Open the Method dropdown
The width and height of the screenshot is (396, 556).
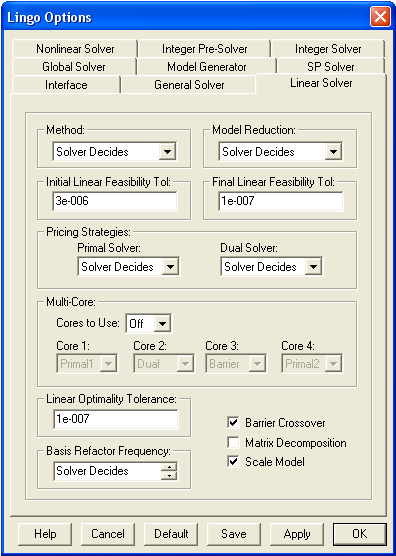[115, 152]
